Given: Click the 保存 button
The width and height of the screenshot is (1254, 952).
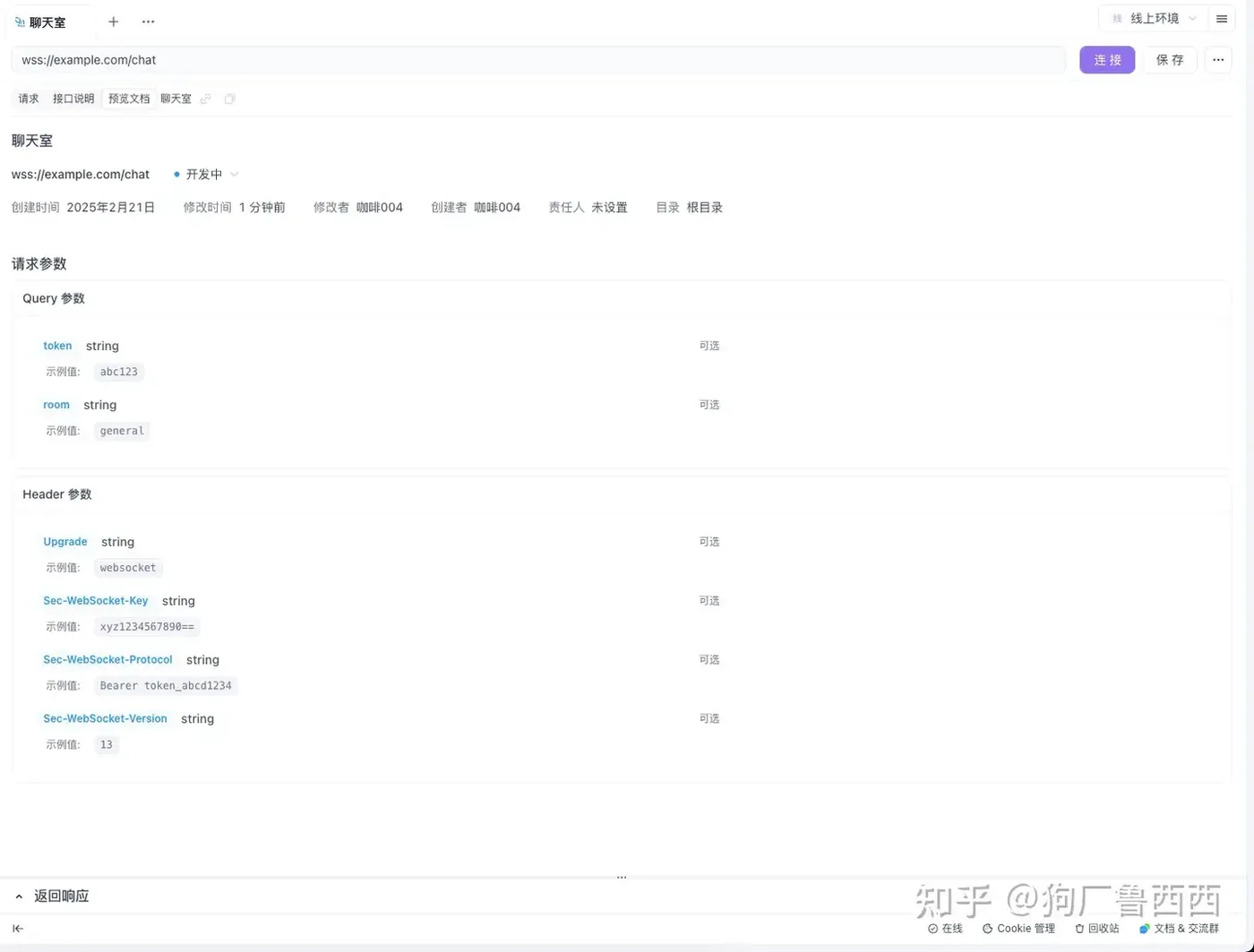Looking at the screenshot, I should 1170,60.
